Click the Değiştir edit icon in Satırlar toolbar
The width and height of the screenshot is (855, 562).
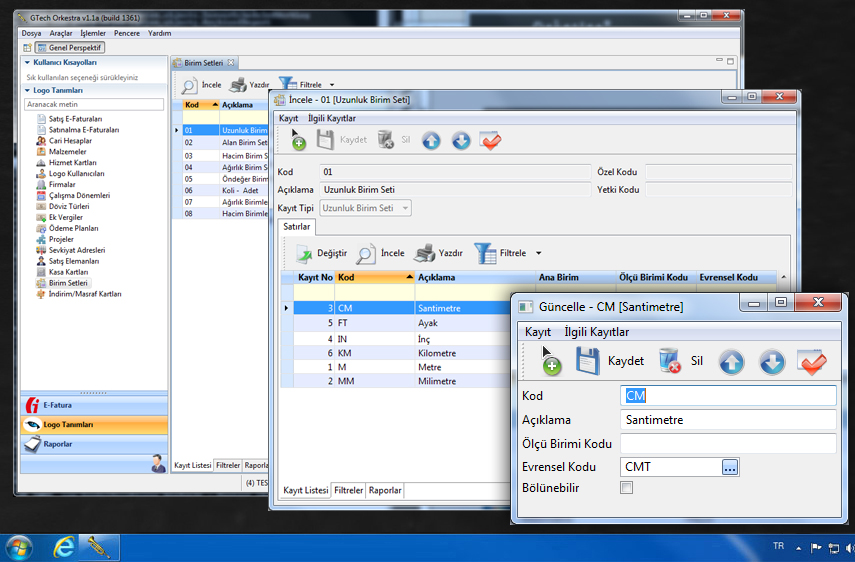coord(300,253)
